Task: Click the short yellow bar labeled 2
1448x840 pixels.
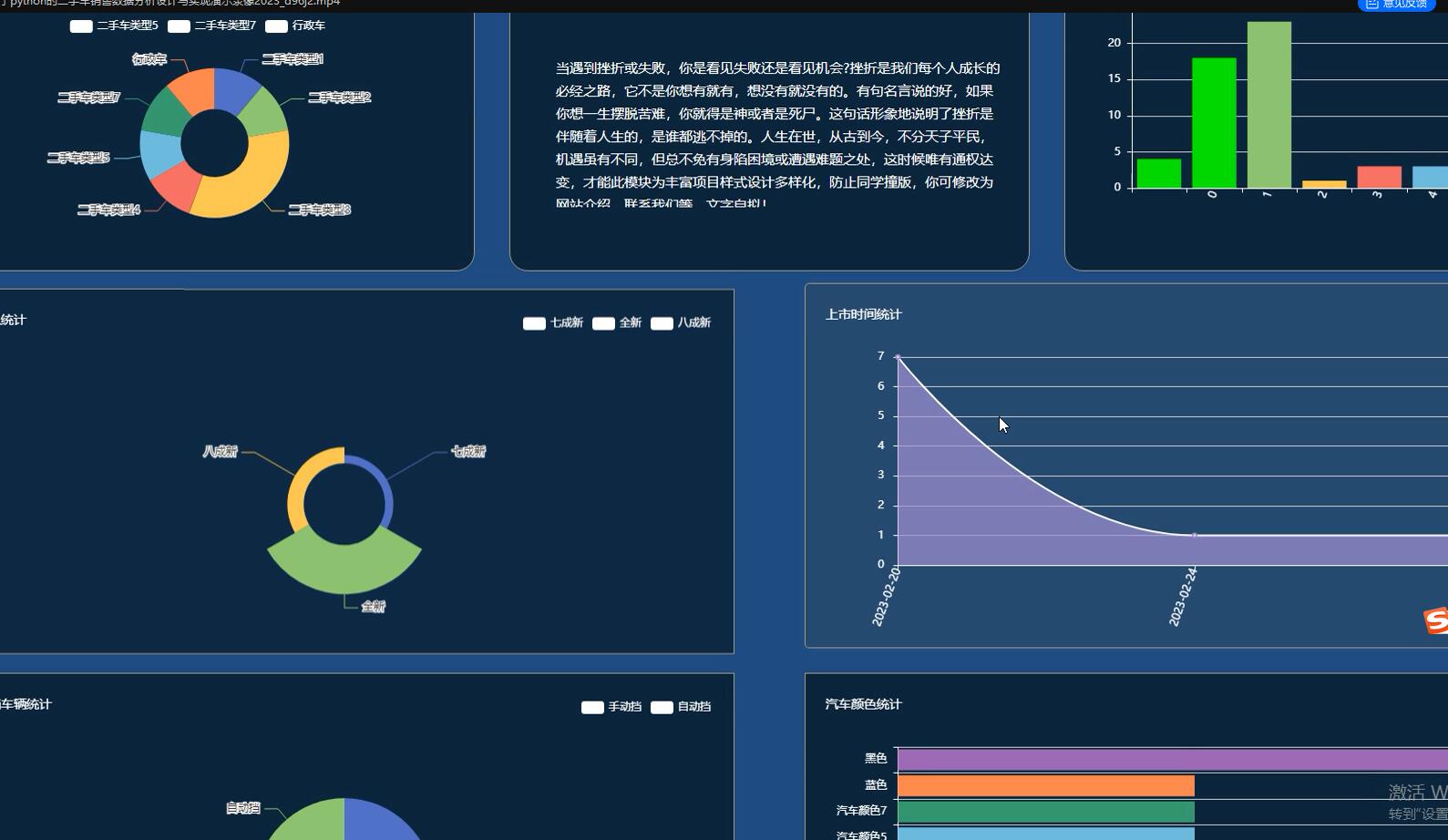Action: tap(1324, 185)
